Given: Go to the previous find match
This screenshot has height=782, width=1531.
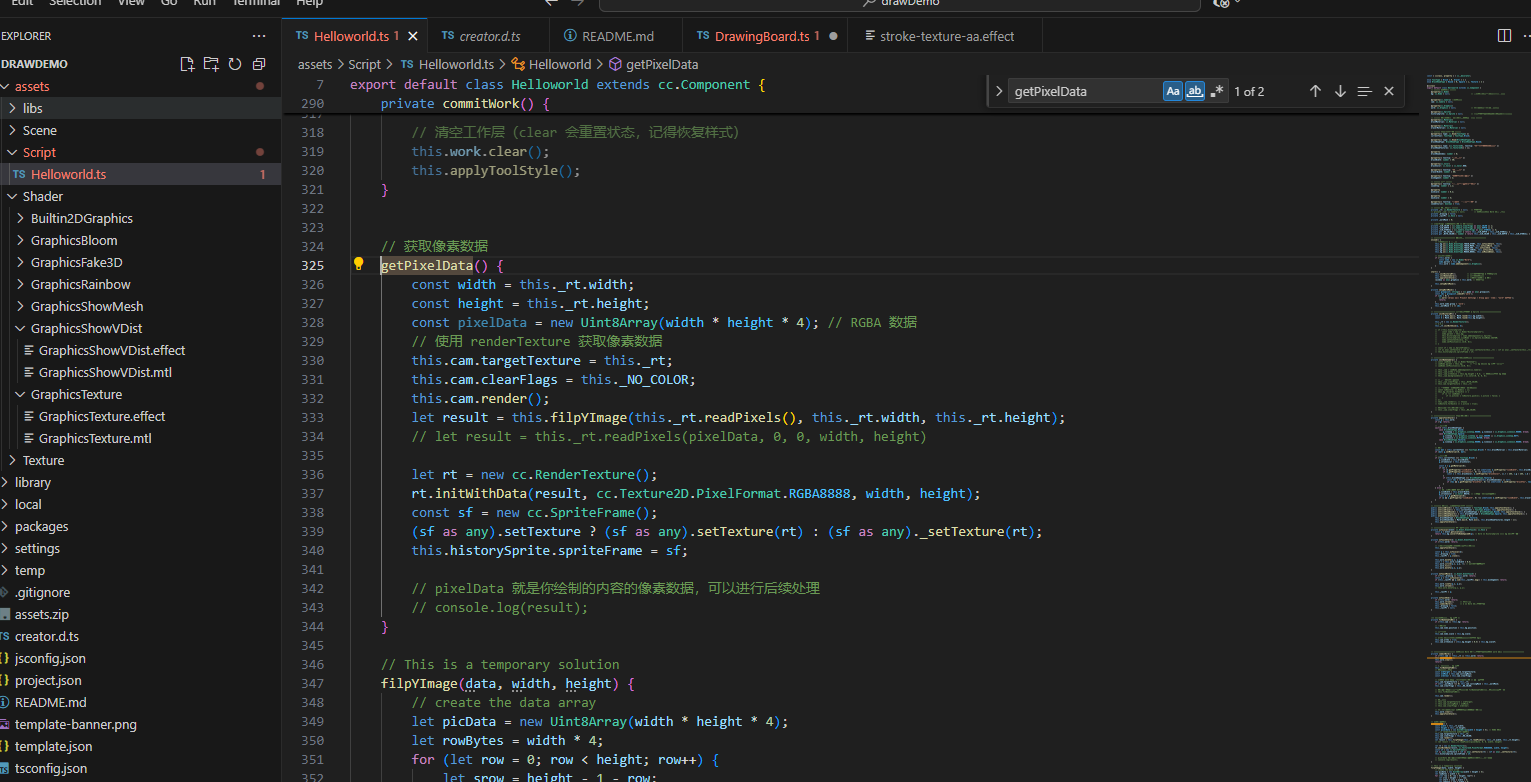Looking at the screenshot, I should [x=1315, y=91].
